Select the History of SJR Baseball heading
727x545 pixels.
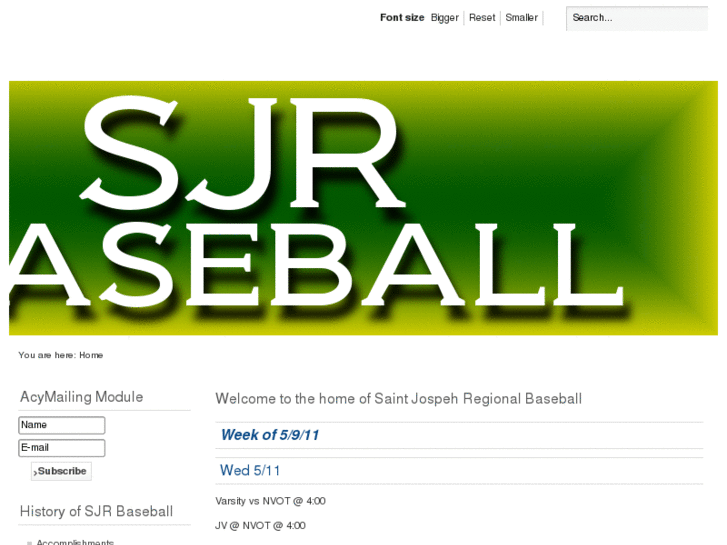pyautogui.click(x=96, y=511)
